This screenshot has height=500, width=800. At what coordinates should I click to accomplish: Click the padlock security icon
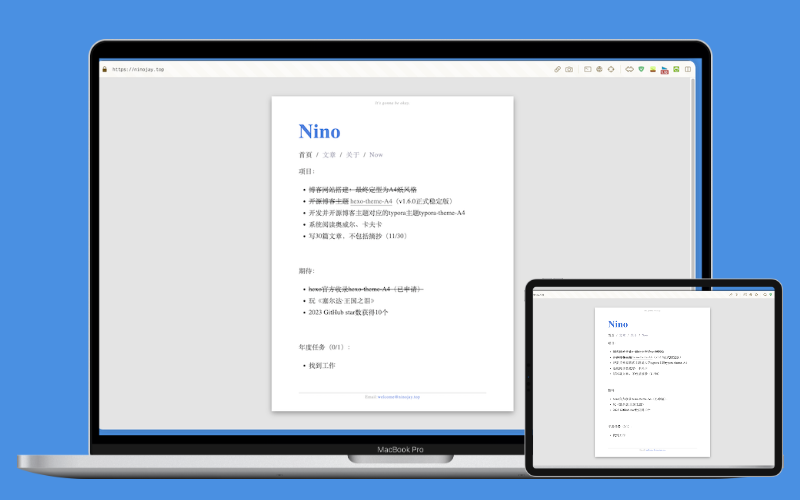pos(104,69)
